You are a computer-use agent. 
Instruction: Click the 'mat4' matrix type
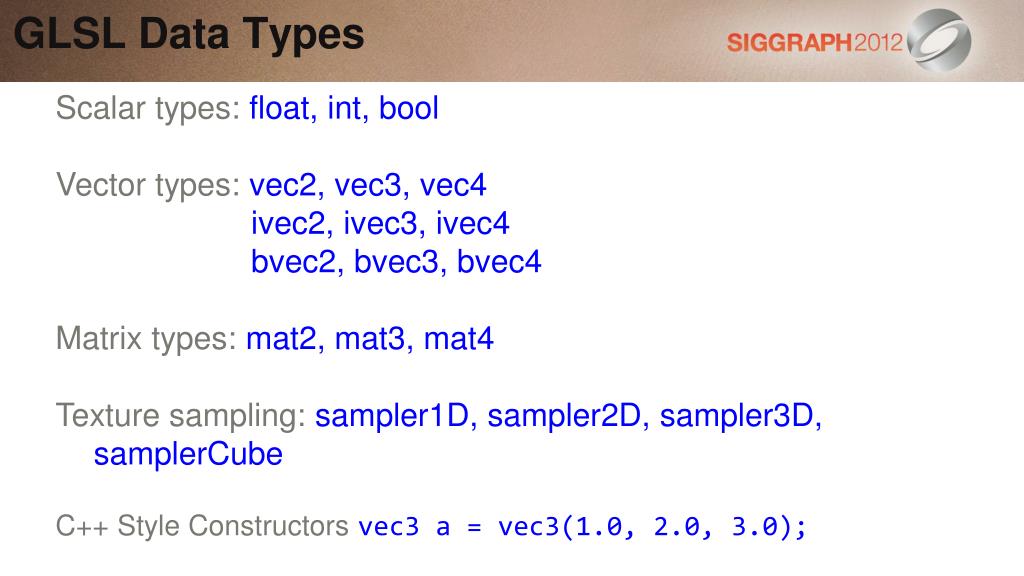point(458,338)
